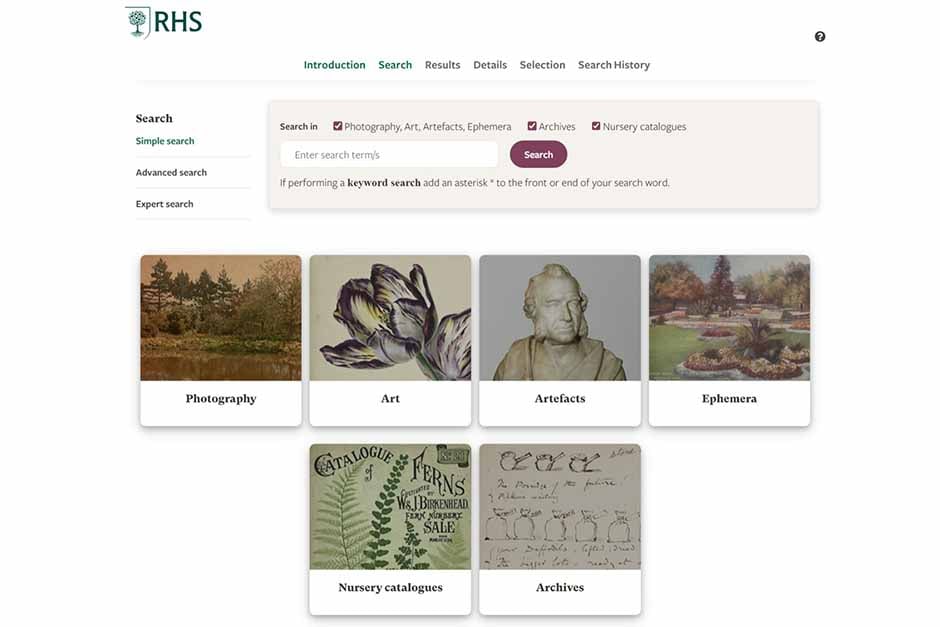Toggle the Archives checkbox
This screenshot has width=940, height=627.
532,126
